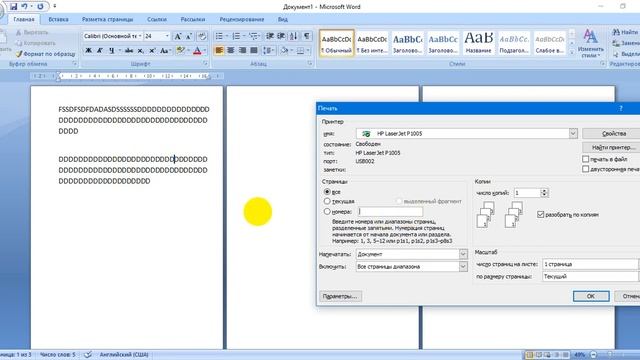Enable the двусторонняя печать checkbox
The height and width of the screenshot is (360, 640).
click(585, 169)
